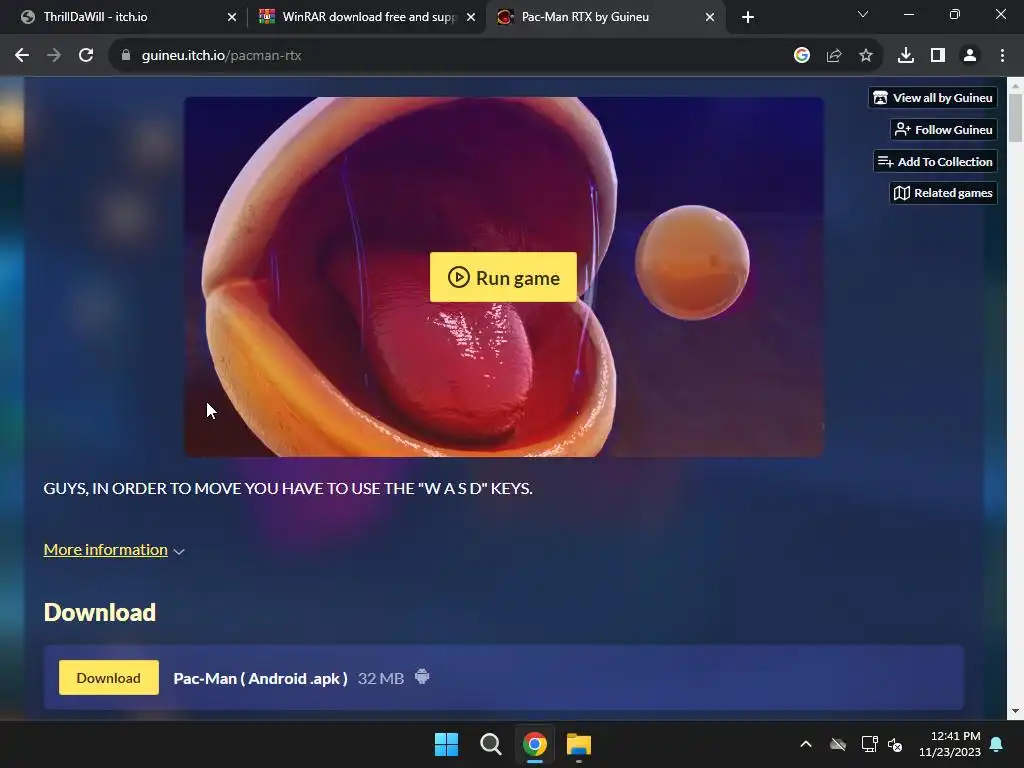The height and width of the screenshot is (768, 1024).
Task: Open File Explorer from taskbar
Action: (x=579, y=744)
